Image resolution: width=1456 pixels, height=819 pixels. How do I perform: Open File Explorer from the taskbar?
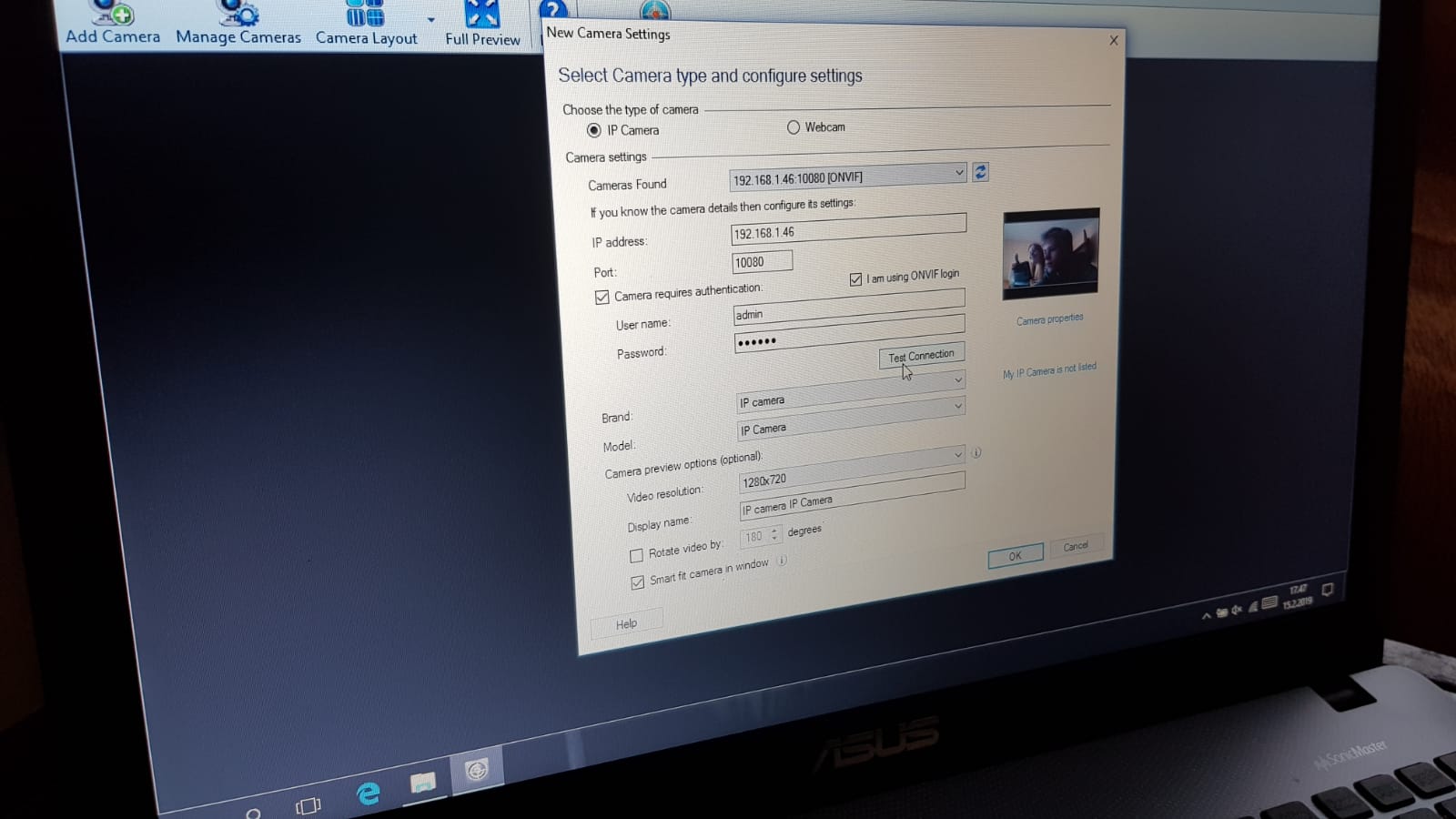point(422,783)
